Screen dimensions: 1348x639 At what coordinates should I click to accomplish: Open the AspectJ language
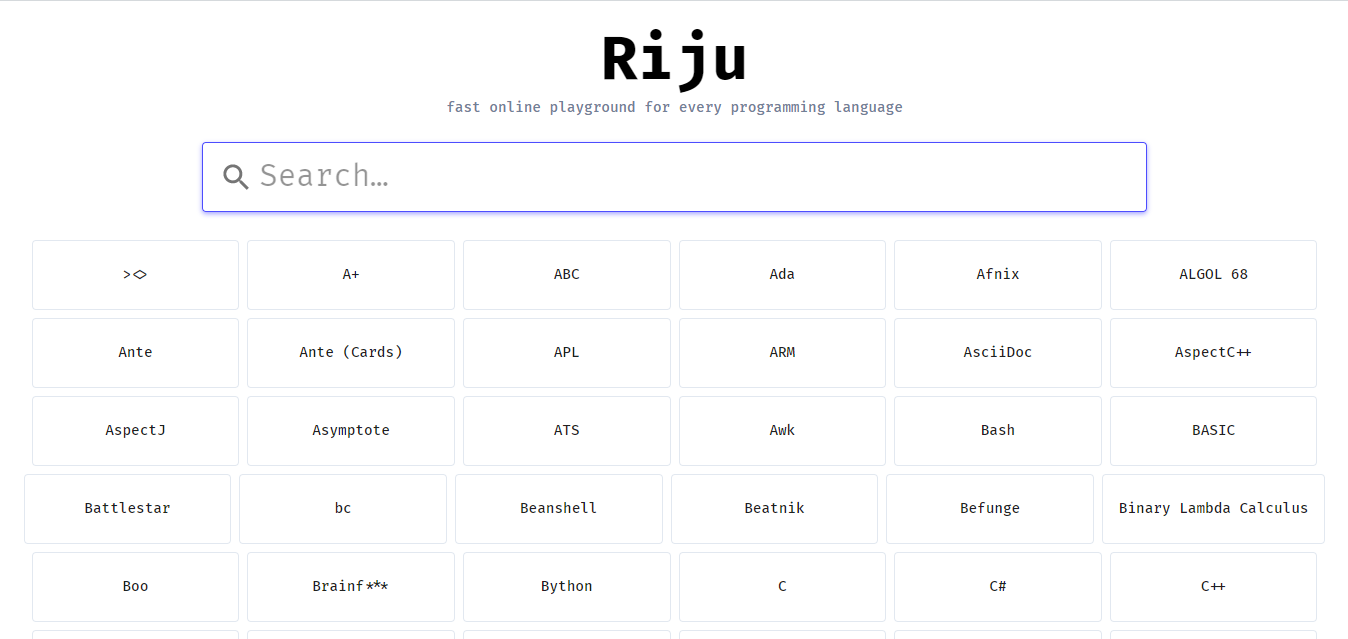coord(135,431)
